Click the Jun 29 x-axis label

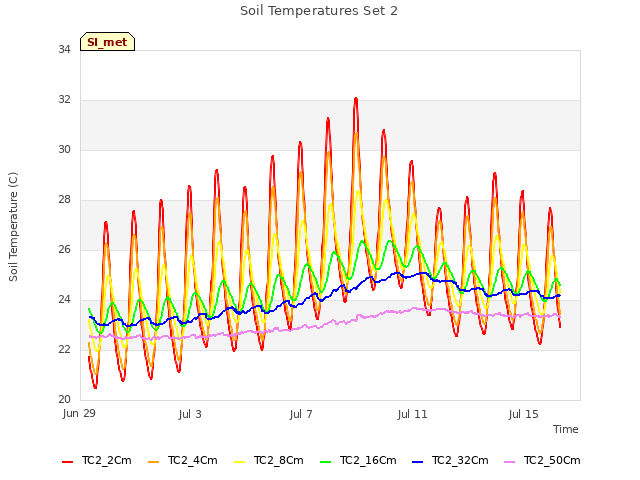point(79,414)
